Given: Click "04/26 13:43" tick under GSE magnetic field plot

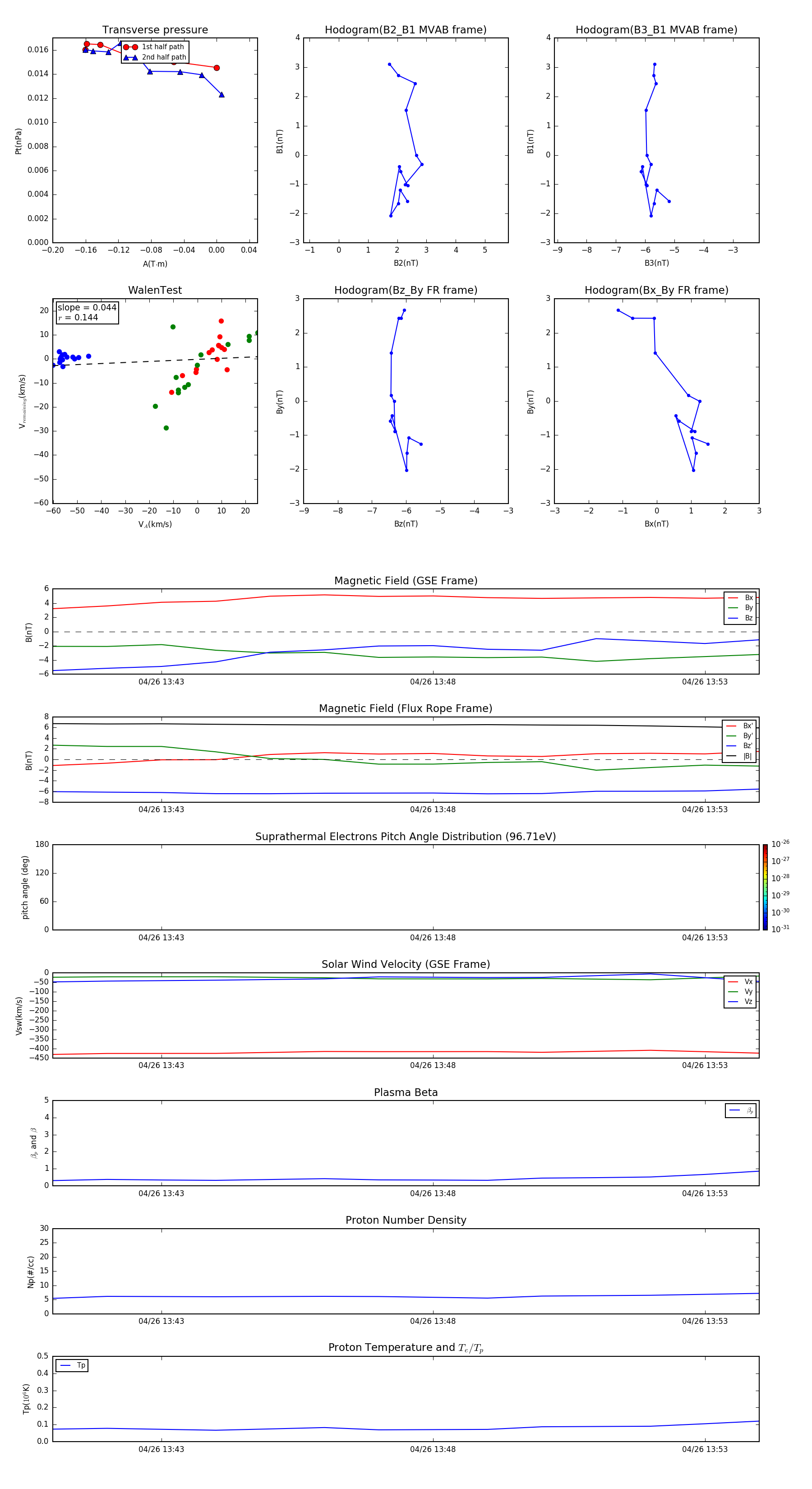Looking at the screenshot, I should 161,681.
